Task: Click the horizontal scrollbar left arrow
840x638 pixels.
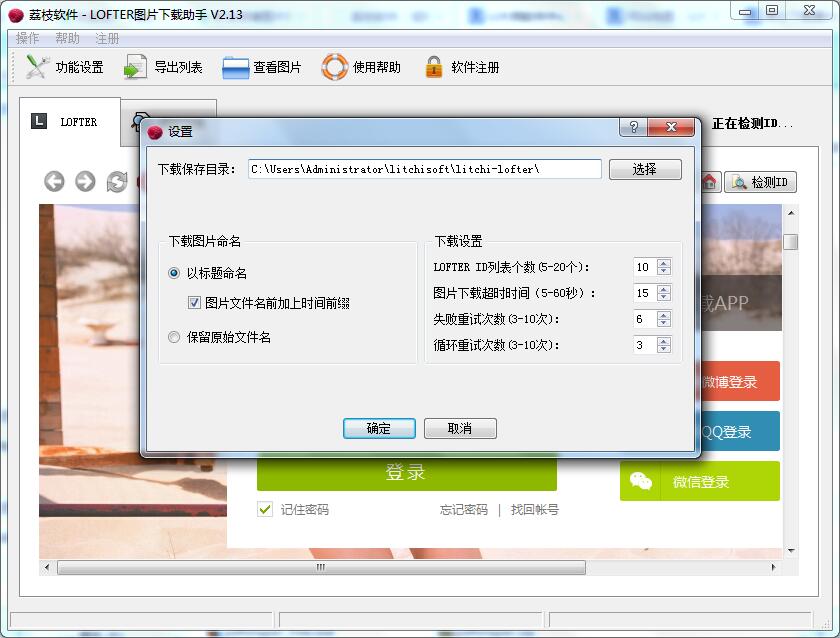Action: coord(47,567)
